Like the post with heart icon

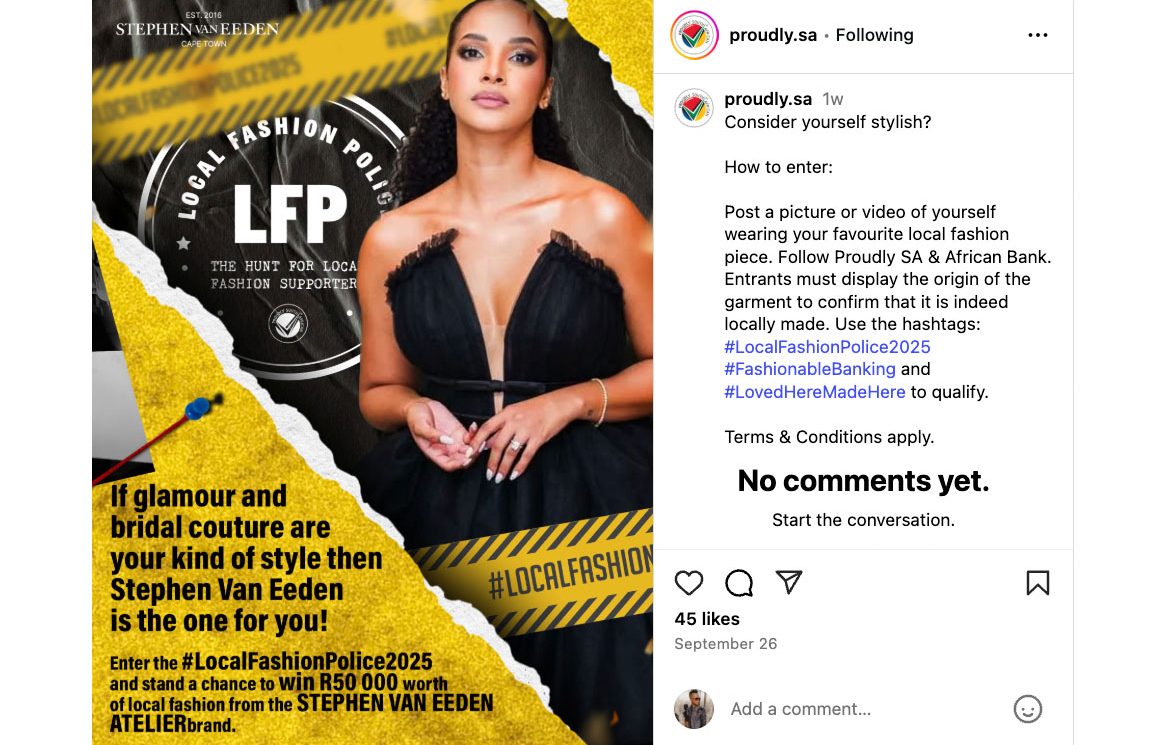[x=689, y=583]
